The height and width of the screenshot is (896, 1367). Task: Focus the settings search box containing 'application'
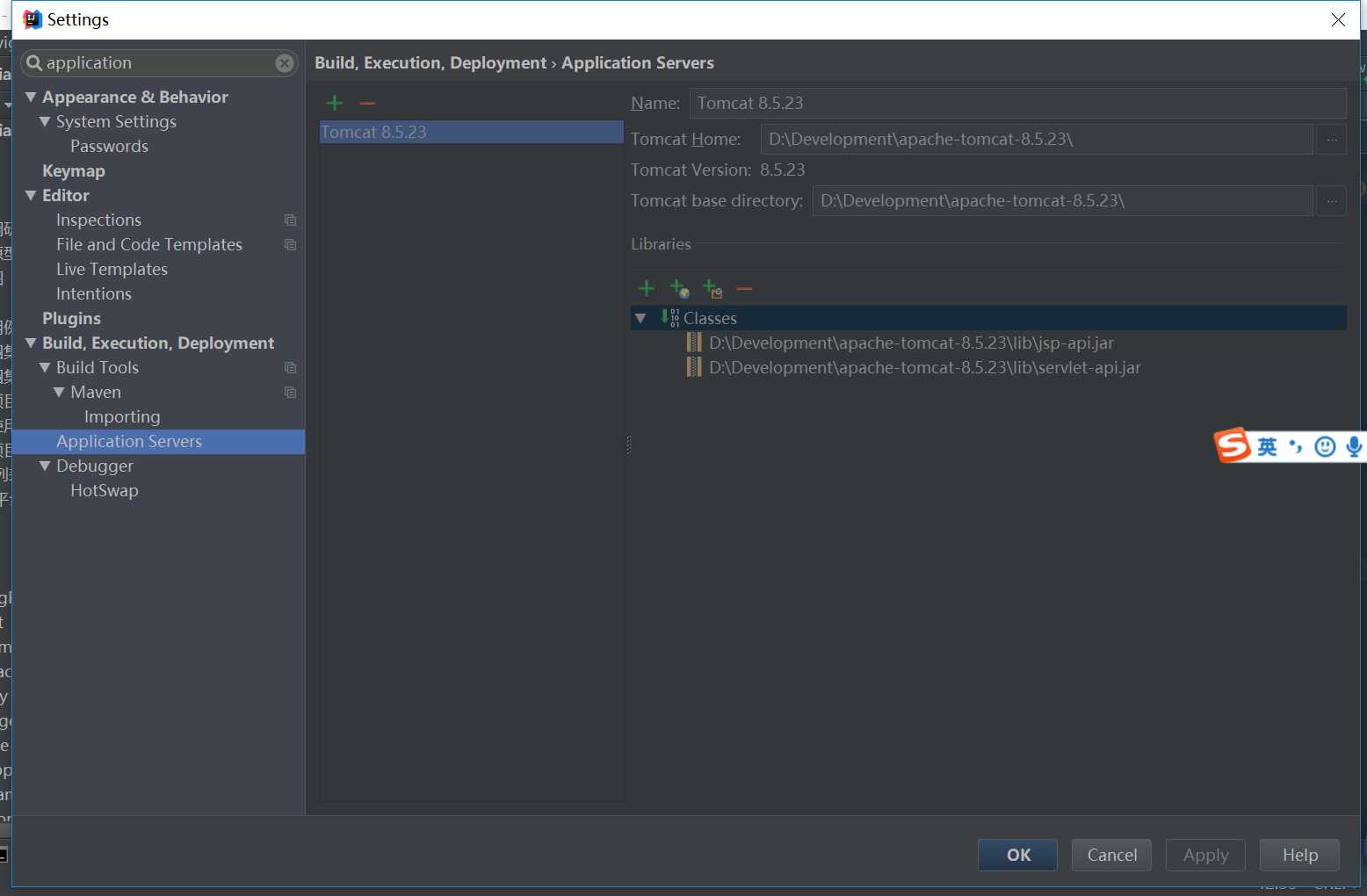(159, 63)
